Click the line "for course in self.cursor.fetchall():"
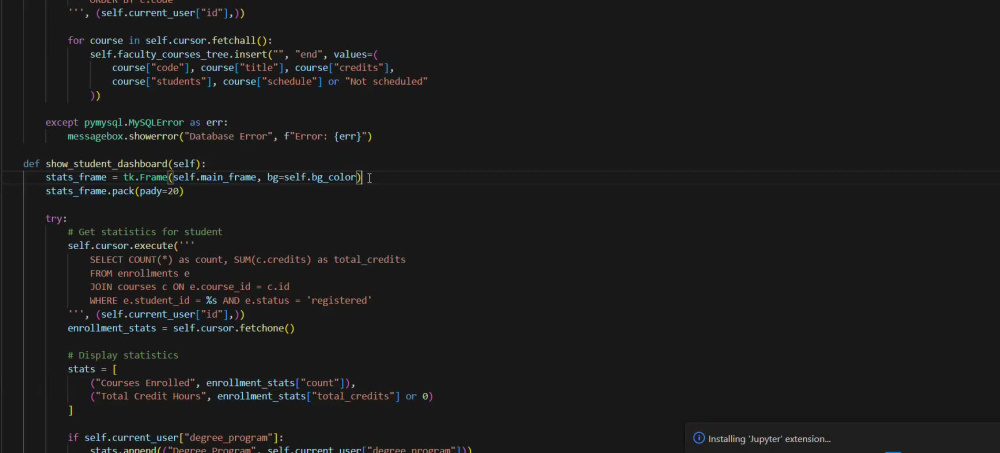 click(x=170, y=40)
